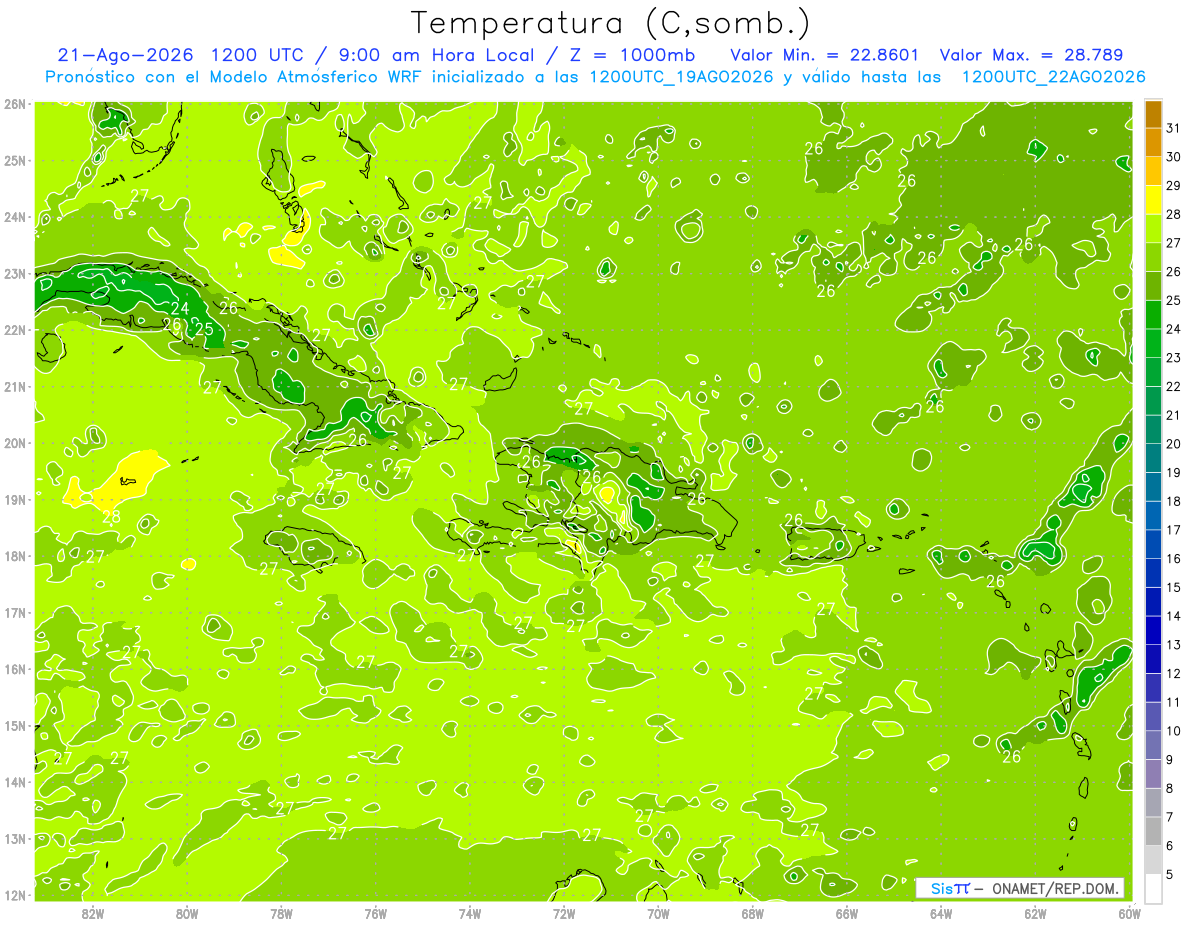Pick the blue swatch between 15 and 16
Screen dimensions: 1200x927
click(x=1153, y=573)
